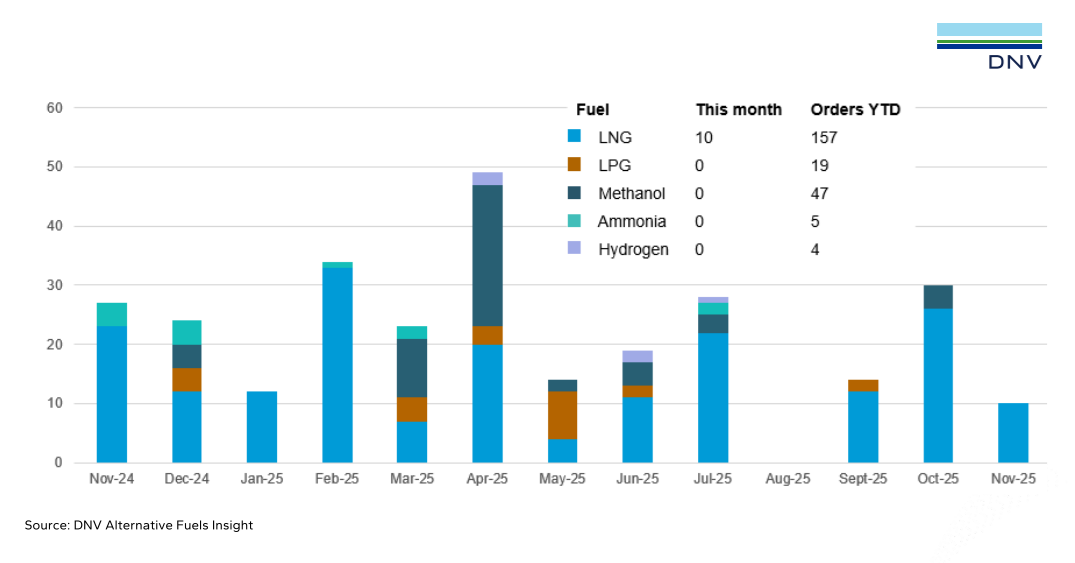
Task: Select the LPG legend color swatch
Action: [574, 165]
